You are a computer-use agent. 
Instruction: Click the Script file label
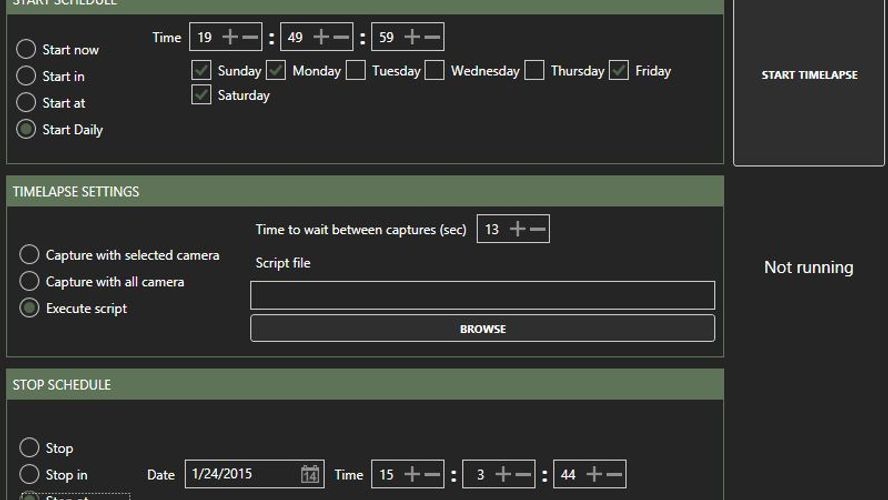pos(283,263)
